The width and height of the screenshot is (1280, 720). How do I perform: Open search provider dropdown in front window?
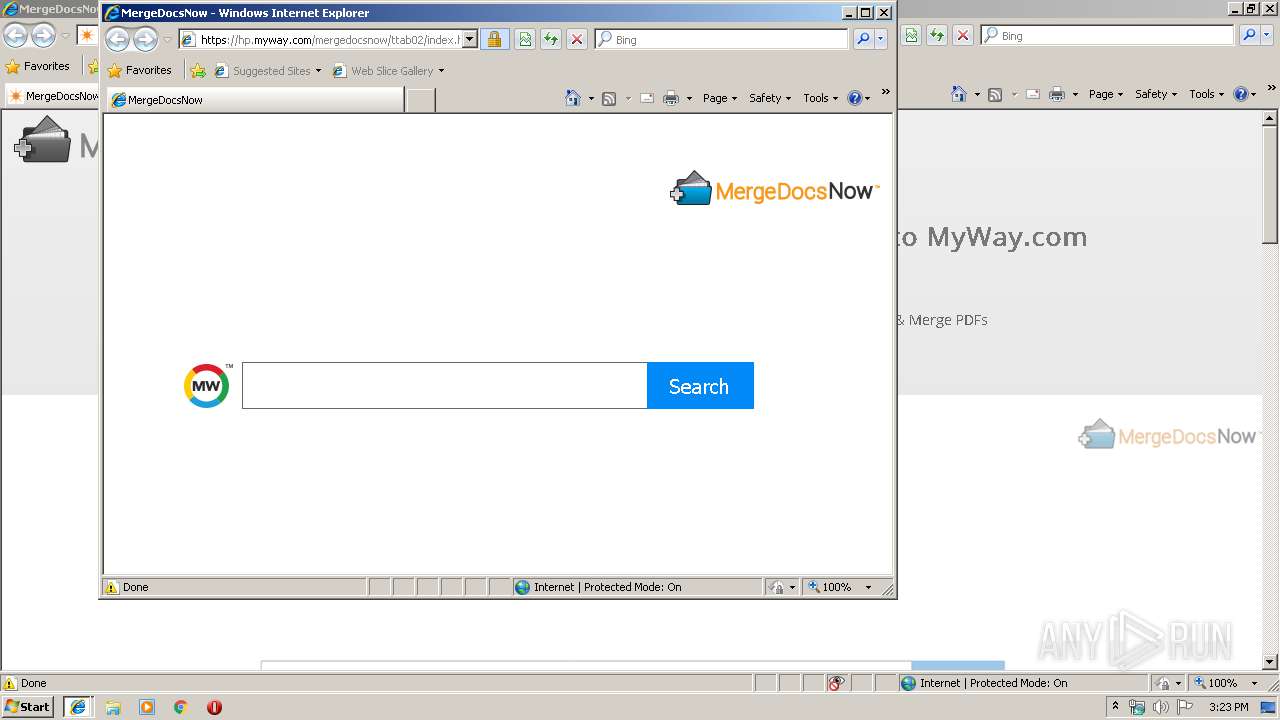click(881, 39)
